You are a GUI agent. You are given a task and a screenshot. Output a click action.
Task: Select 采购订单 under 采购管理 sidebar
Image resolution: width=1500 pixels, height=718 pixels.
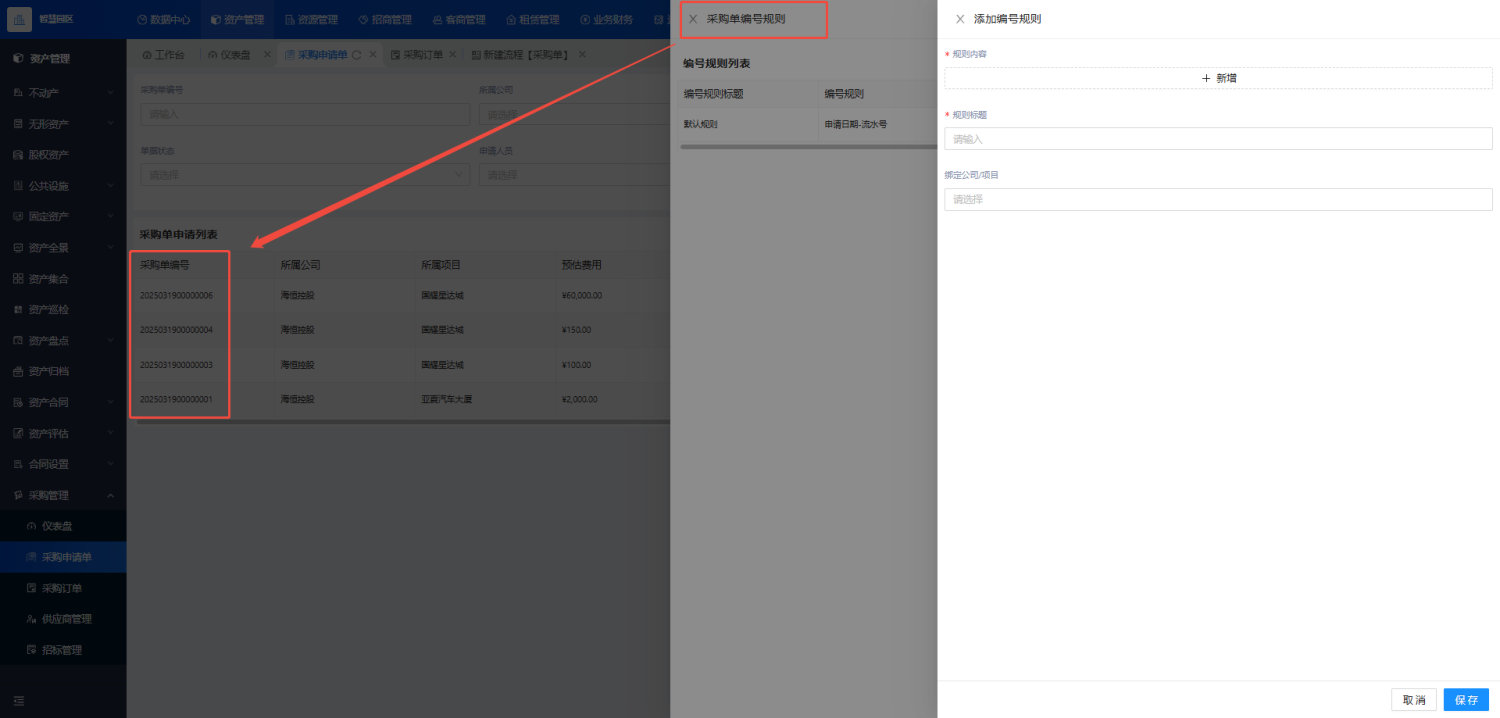click(x=61, y=588)
